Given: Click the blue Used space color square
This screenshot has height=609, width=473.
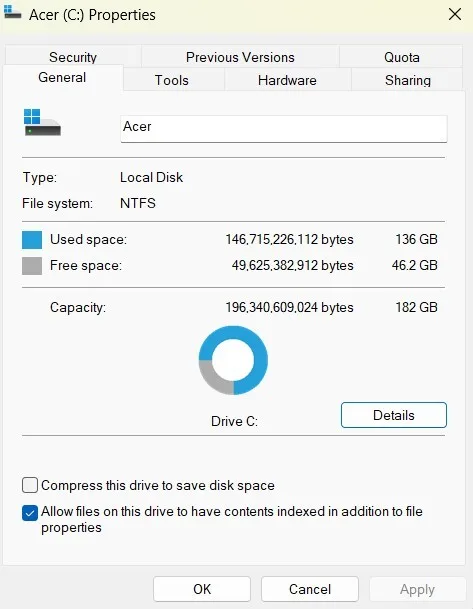Looking at the screenshot, I should 32,240.
